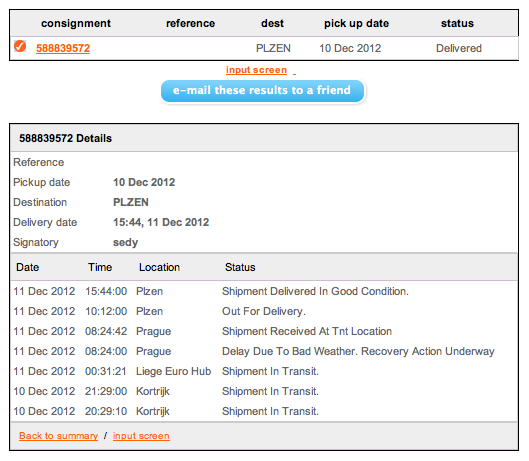Click the Status header in tracking table
The height and width of the screenshot is (461, 529).
pos(240,267)
